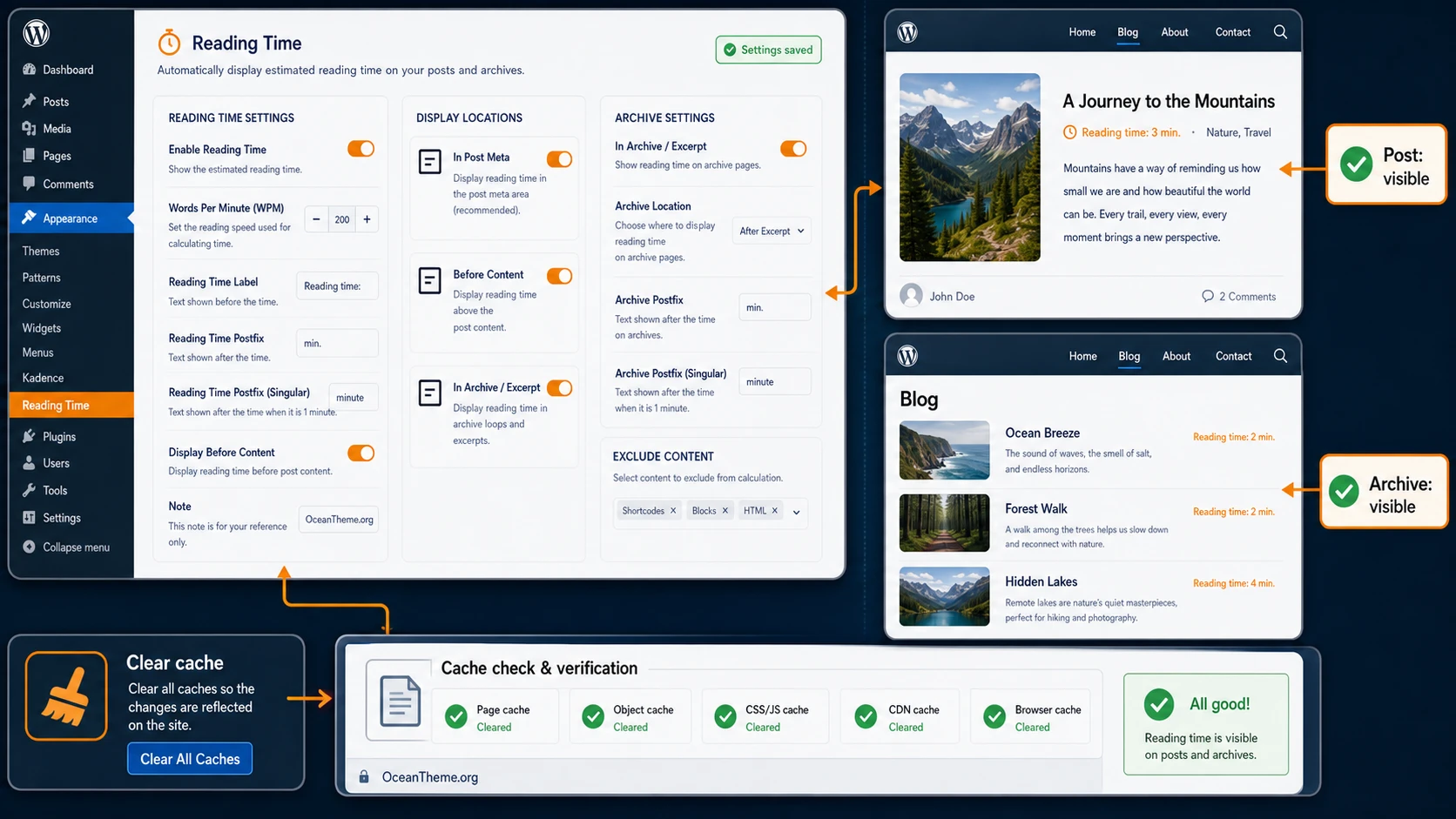The width and height of the screenshot is (1456, 819).
Task: Click the Before Content layout icon
Action: [430, 279]
